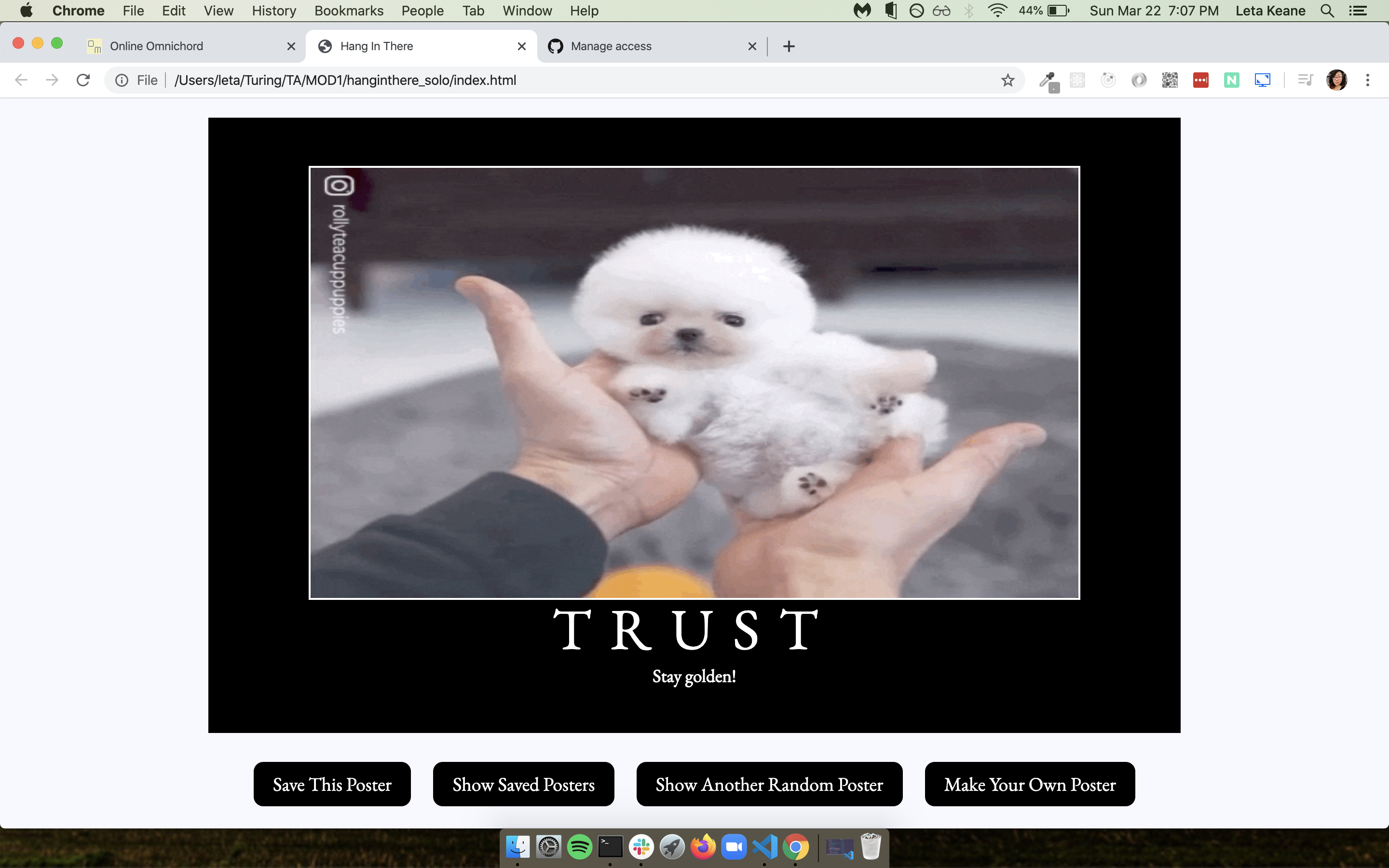Reload the Hang In There page
1389x868 pixels.
click(83, 81)
